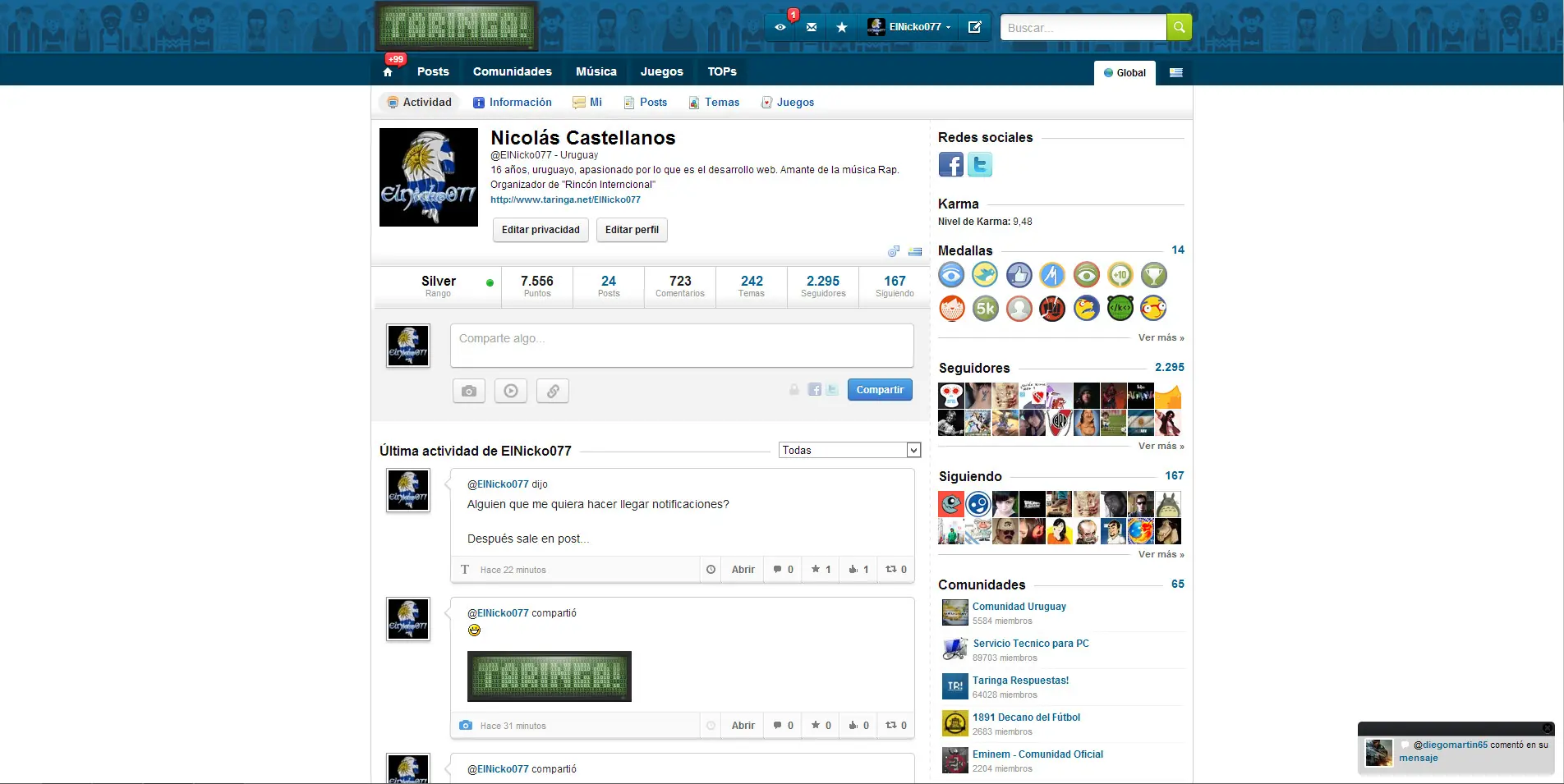Open the taringa.net/ElNicko077 profile link

pyautogui.click(x=565, y=199)
